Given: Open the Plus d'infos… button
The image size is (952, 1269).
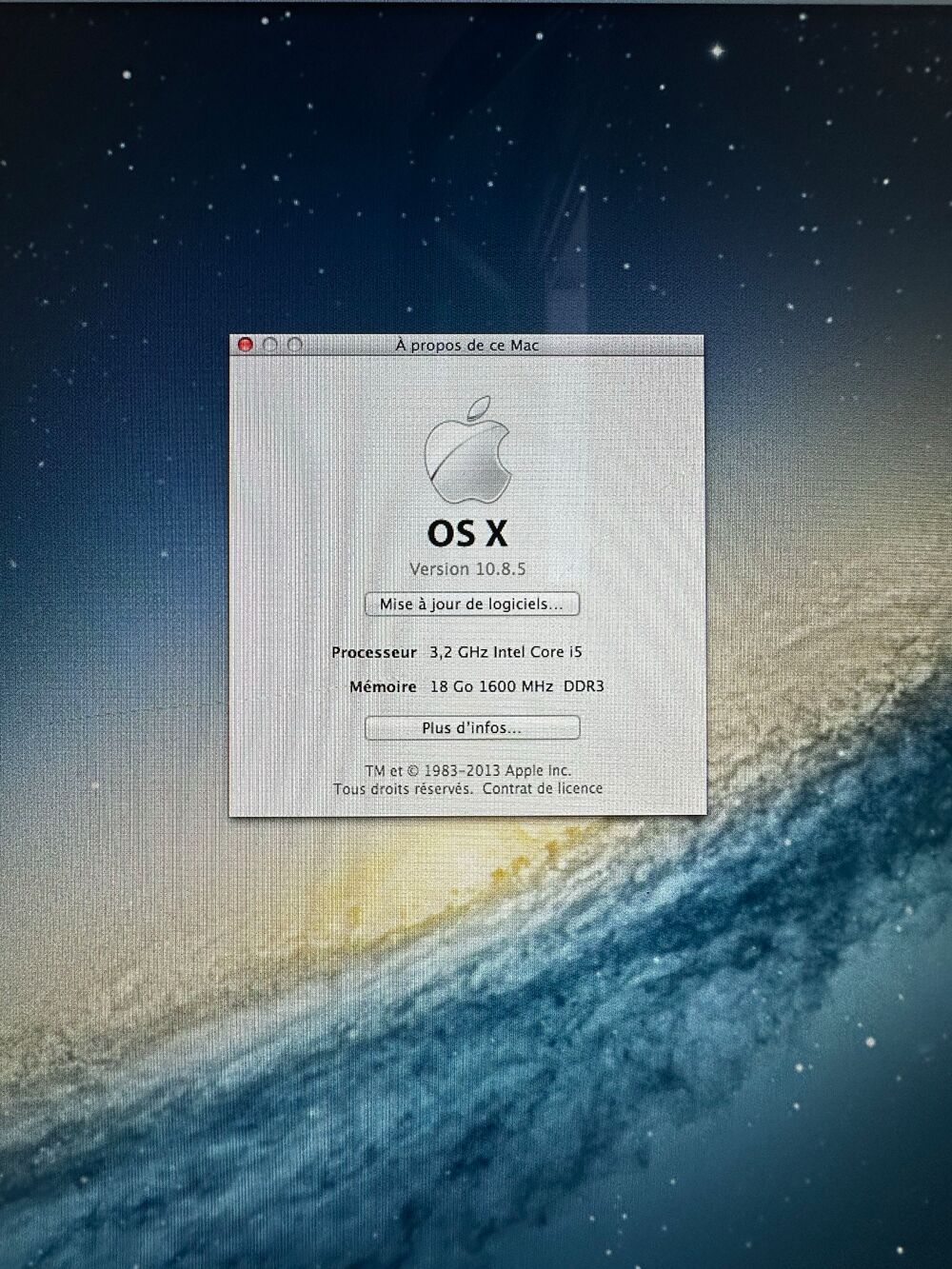Looking at the screenshot, I should (x=472, y=727).
